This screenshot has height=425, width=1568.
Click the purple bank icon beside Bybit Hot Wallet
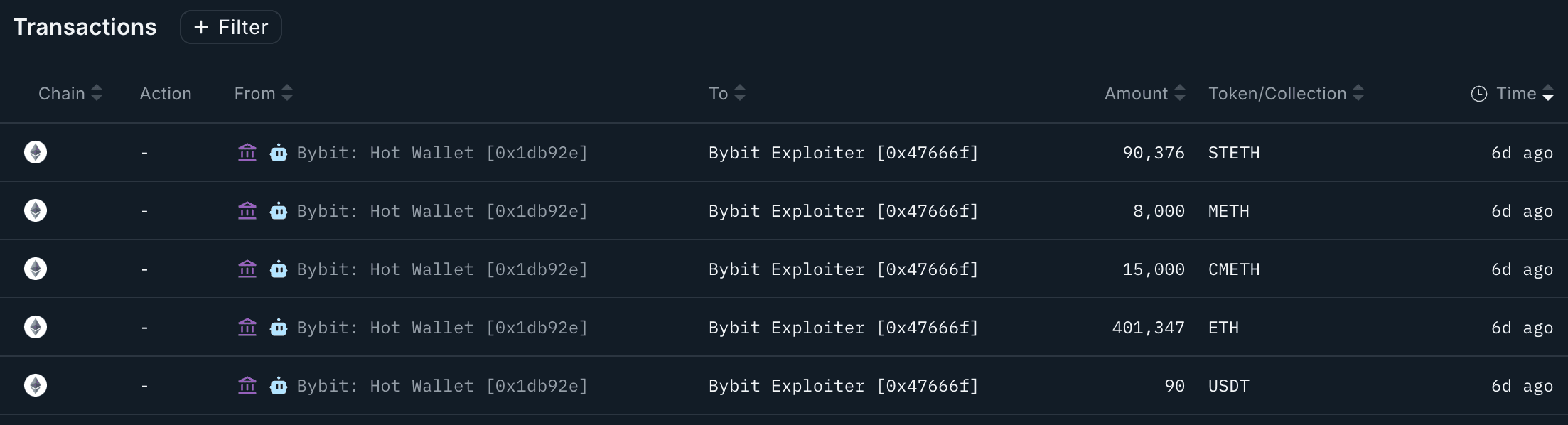point(247,152)
